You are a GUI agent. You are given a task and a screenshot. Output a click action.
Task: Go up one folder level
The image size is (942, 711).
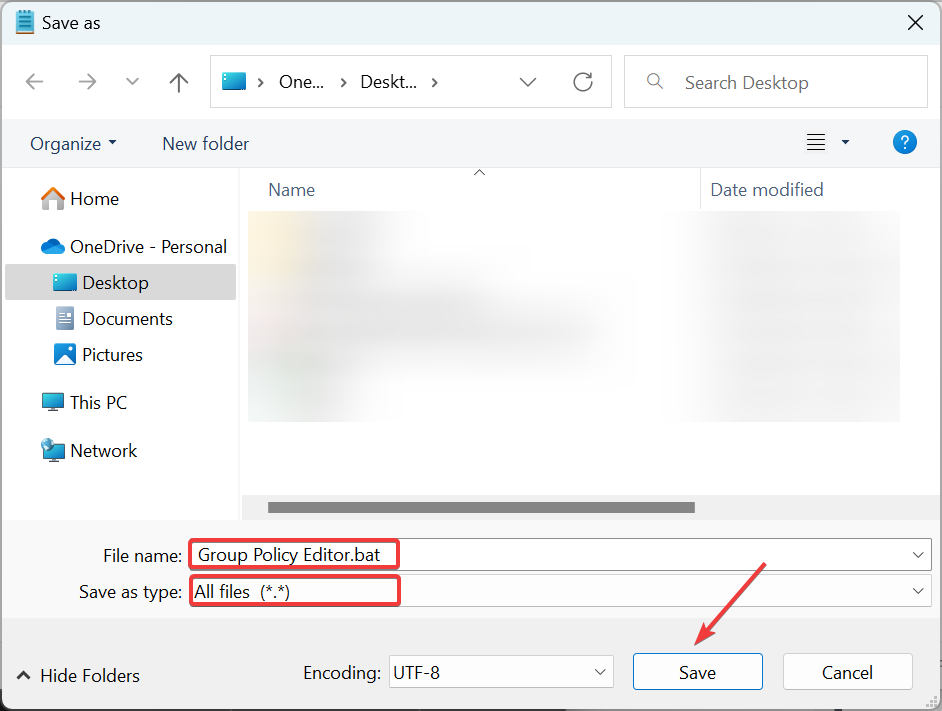[178, 82]
